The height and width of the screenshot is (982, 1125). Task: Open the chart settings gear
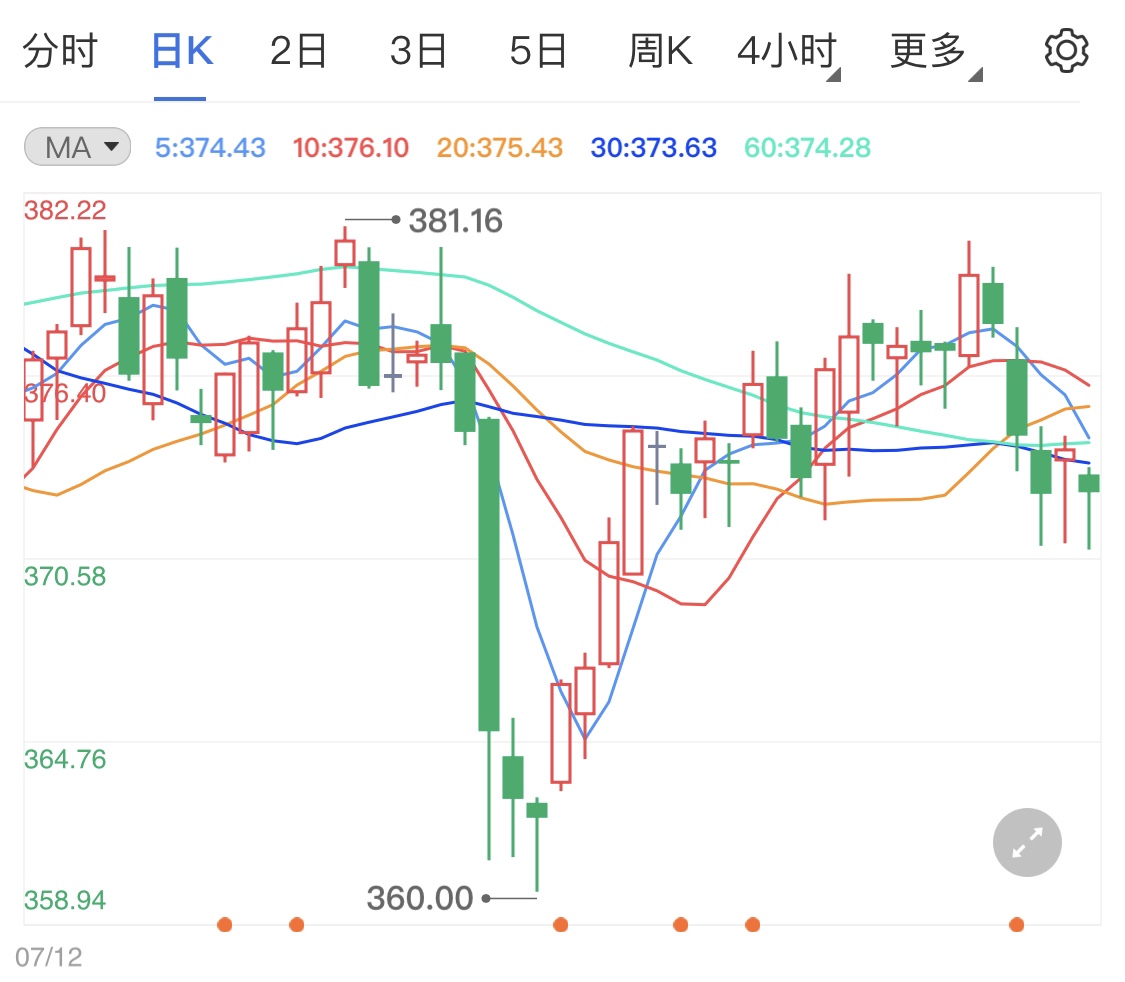1066,51
